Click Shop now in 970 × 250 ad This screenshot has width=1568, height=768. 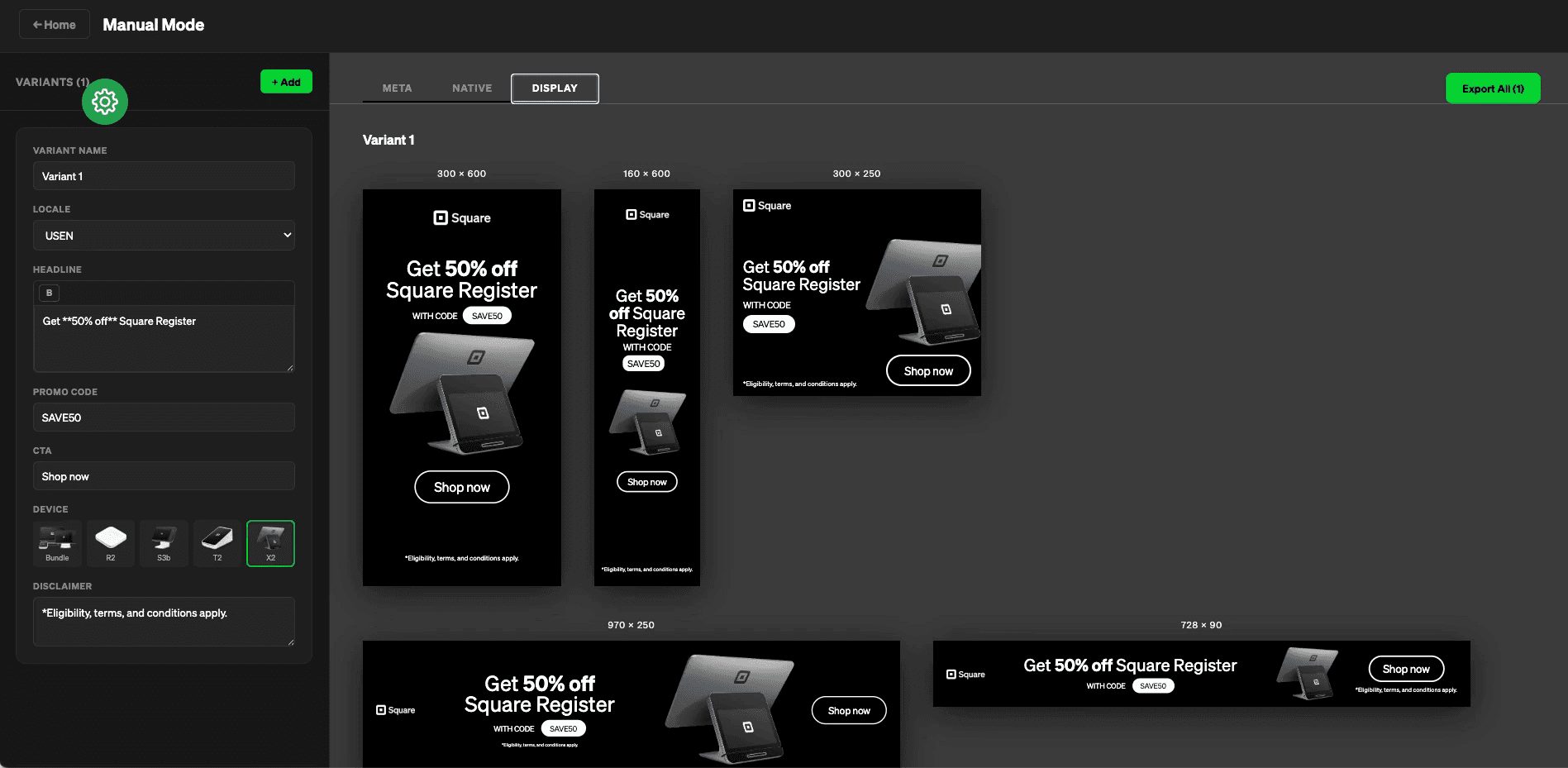[849, 710]
